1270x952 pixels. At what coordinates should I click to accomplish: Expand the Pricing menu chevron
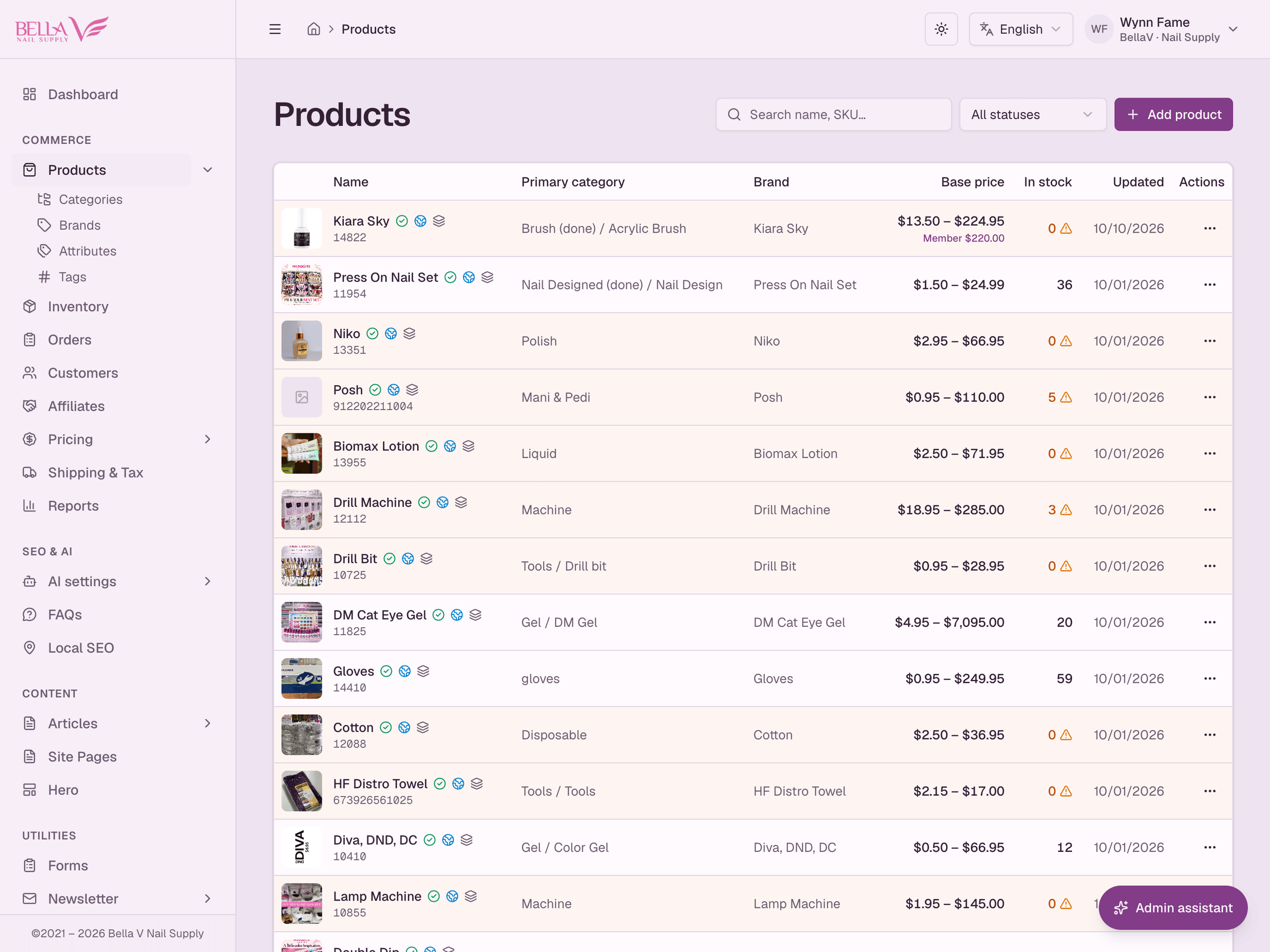click(208, 439)
